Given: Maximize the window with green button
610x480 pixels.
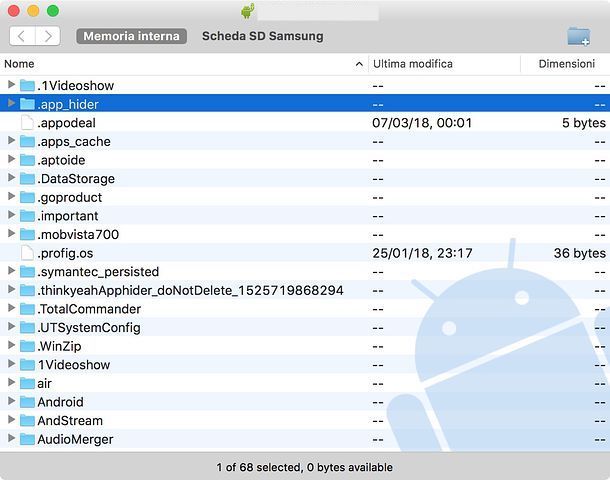Looking at the screenshot, I should click(x=53, y=11).
